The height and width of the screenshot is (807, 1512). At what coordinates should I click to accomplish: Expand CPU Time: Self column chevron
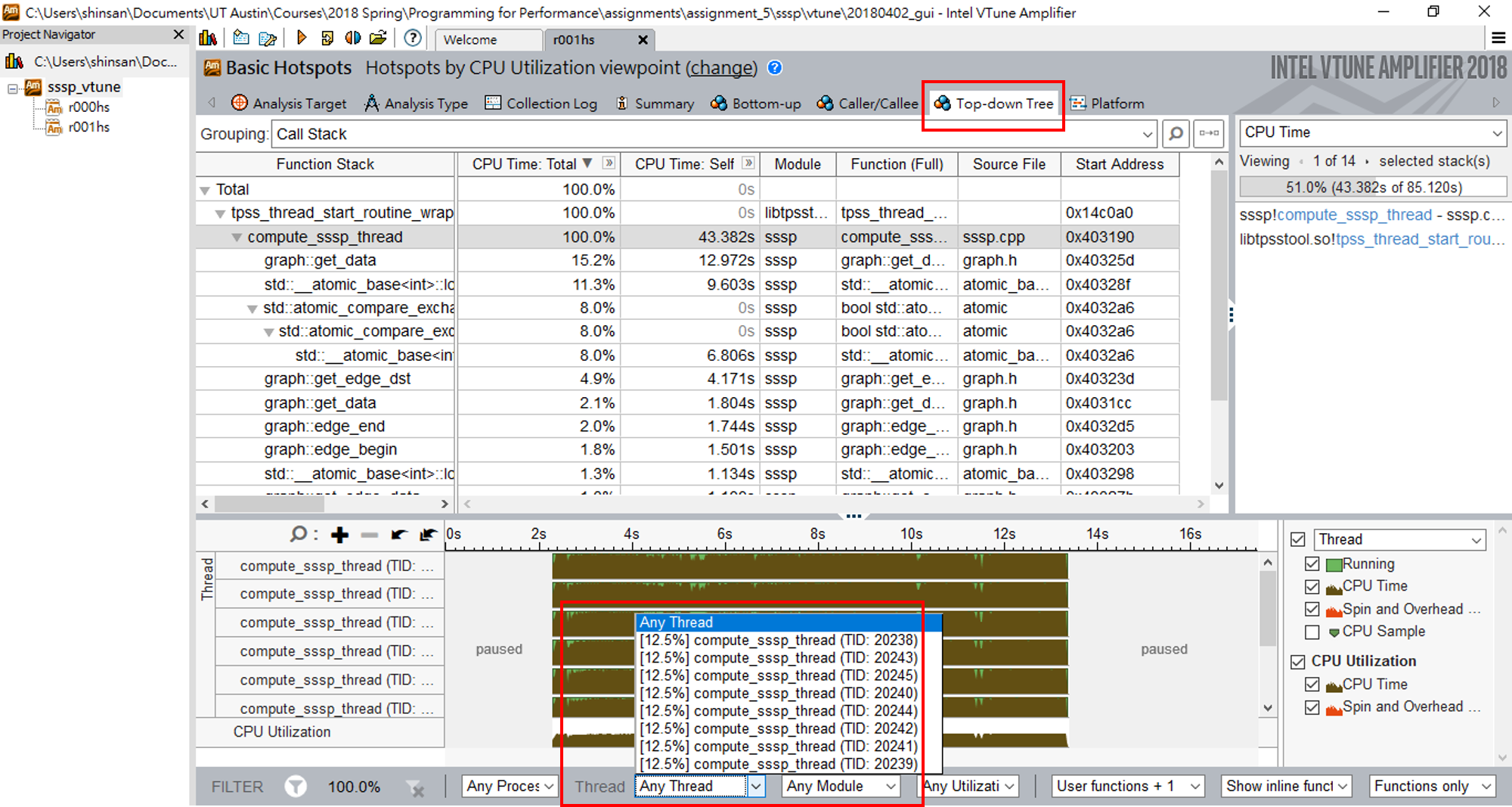[x=748, y=163]
